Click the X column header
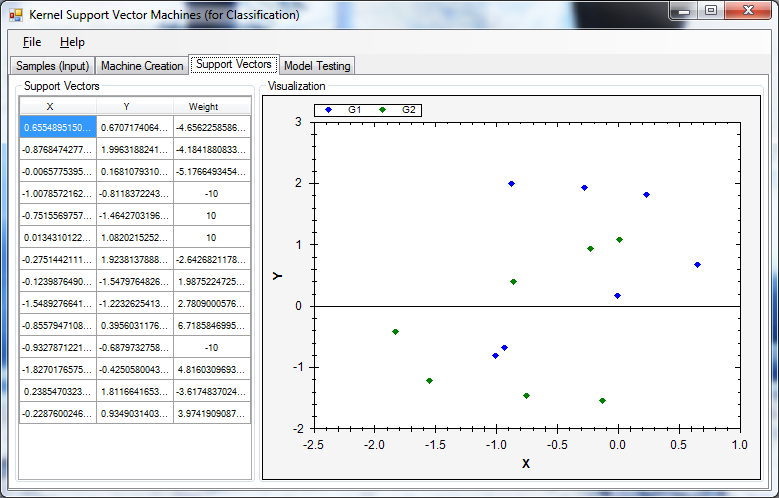The width and height of the screenshot is (779, 498). [50, 106]
